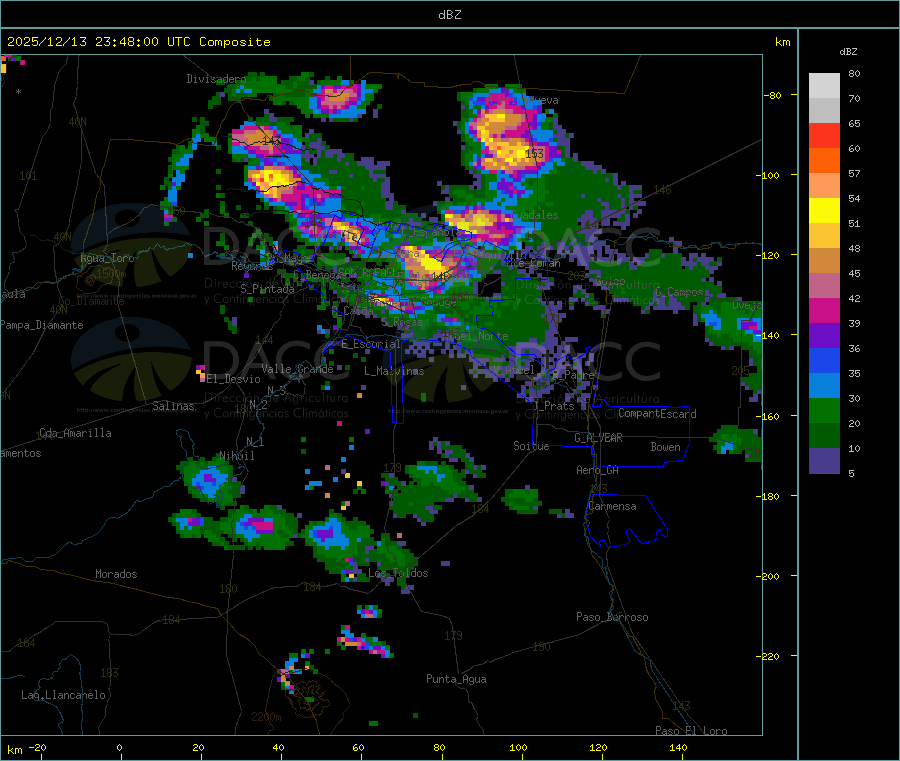Select the '65' value on the legend
This screenshot has width=900, height=761.
point(854,123)
